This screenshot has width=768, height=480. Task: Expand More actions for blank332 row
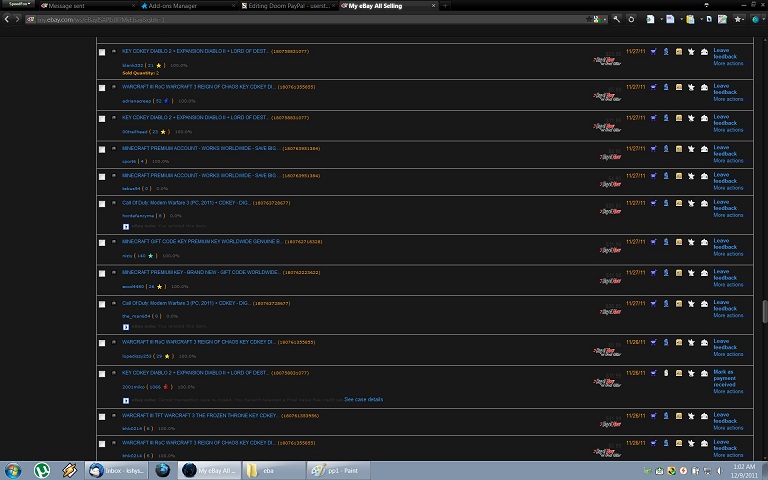point(728,64)
